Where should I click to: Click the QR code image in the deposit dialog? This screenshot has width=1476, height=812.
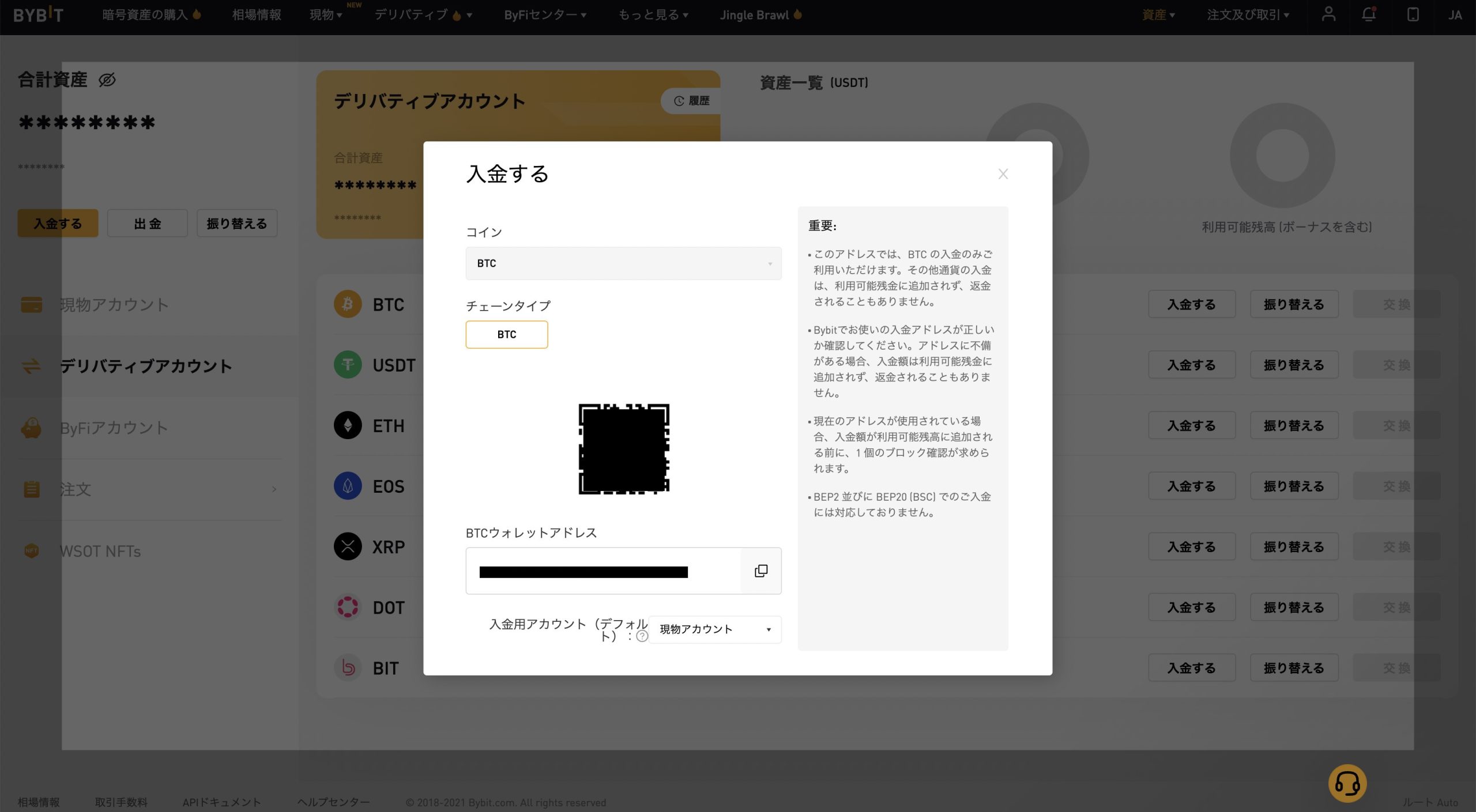(623, 450)
